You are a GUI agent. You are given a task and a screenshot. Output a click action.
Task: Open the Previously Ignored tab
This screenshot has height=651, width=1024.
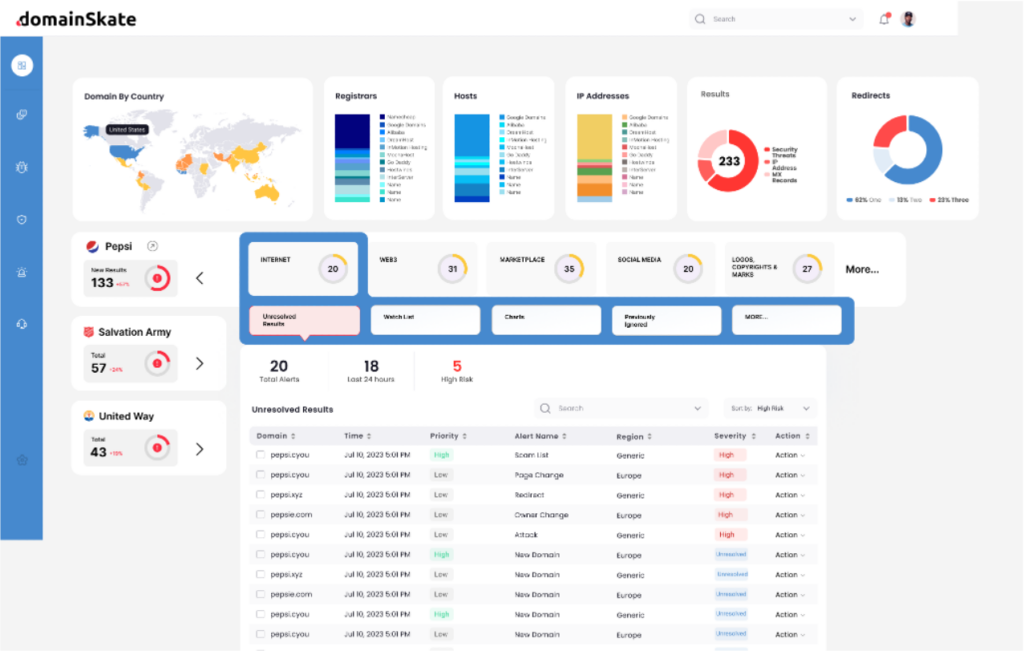667,320
